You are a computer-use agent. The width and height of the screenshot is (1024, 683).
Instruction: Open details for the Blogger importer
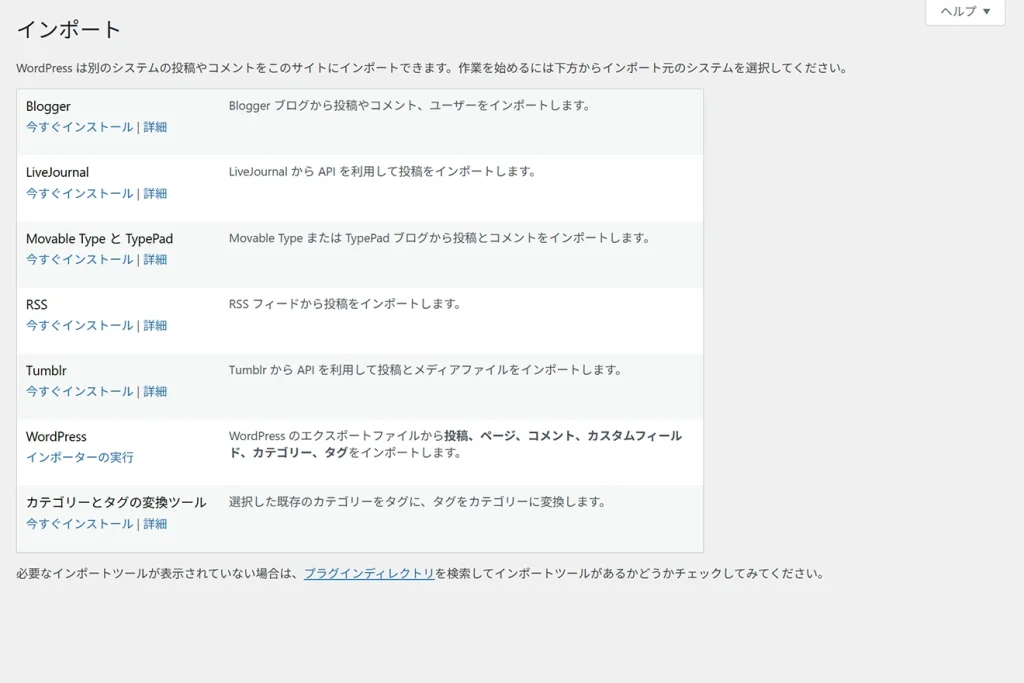[x=155, y=127]
